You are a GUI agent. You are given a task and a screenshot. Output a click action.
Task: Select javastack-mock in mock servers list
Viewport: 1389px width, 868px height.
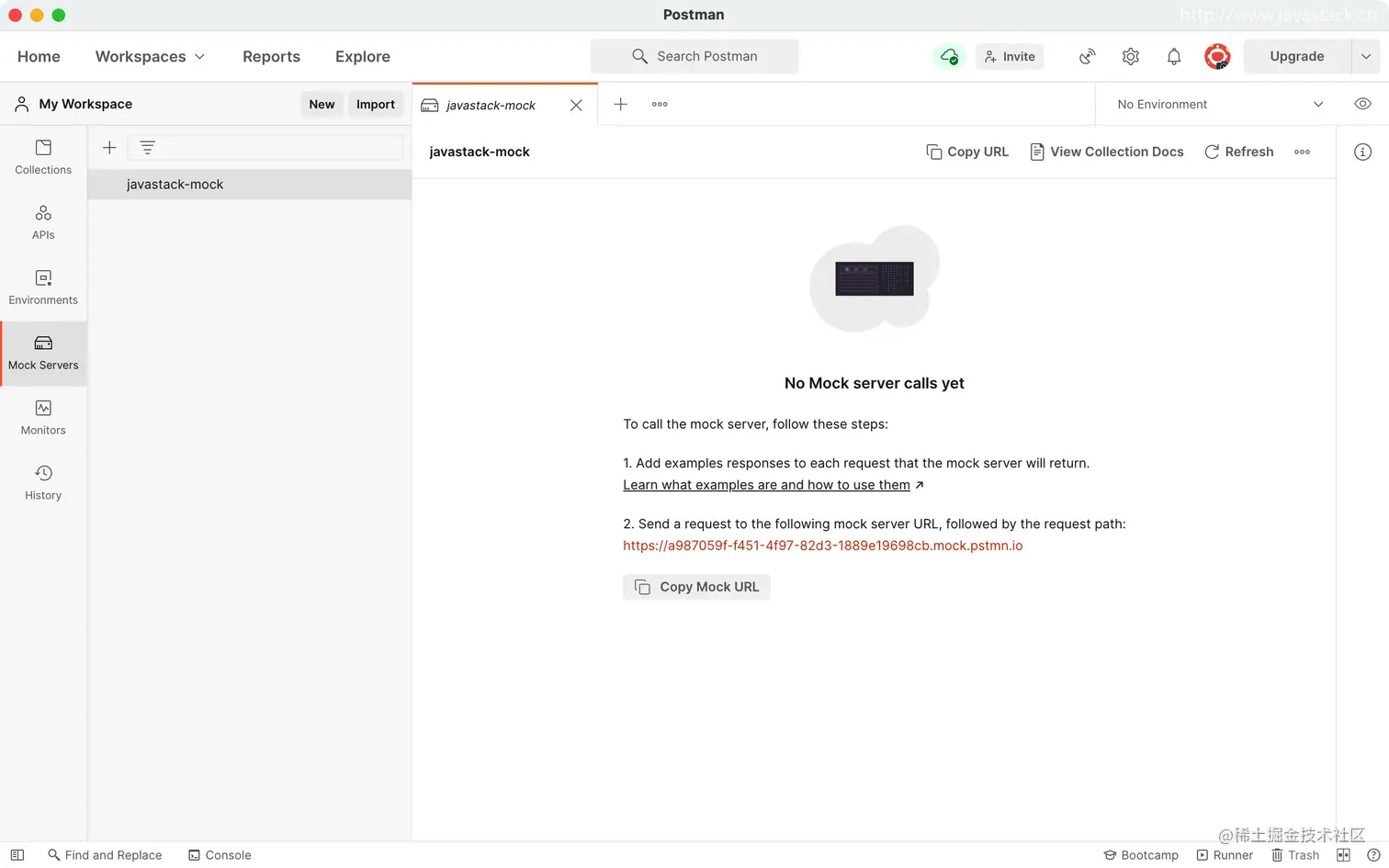249,184
